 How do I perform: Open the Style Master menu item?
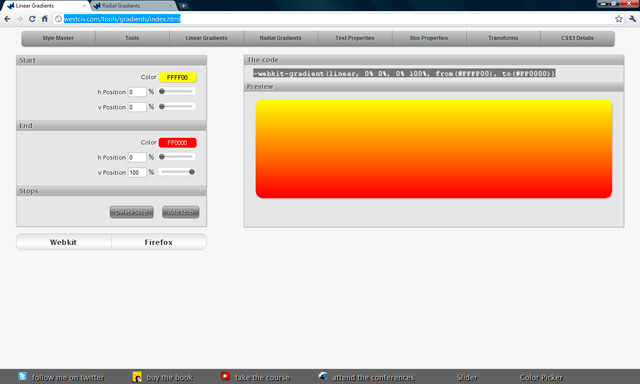click(x=58, y=38)
